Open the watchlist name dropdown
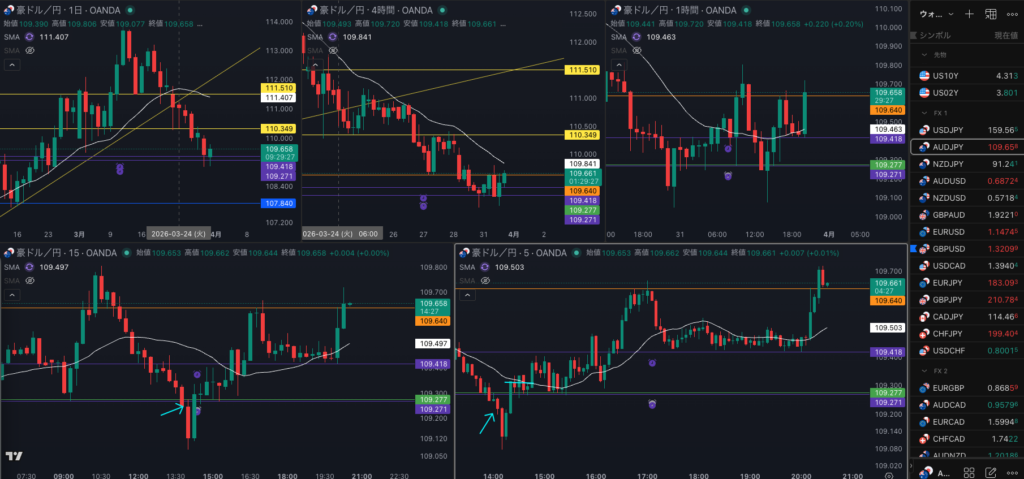This screenshot has height=479, width=1024. pos(936,14)
